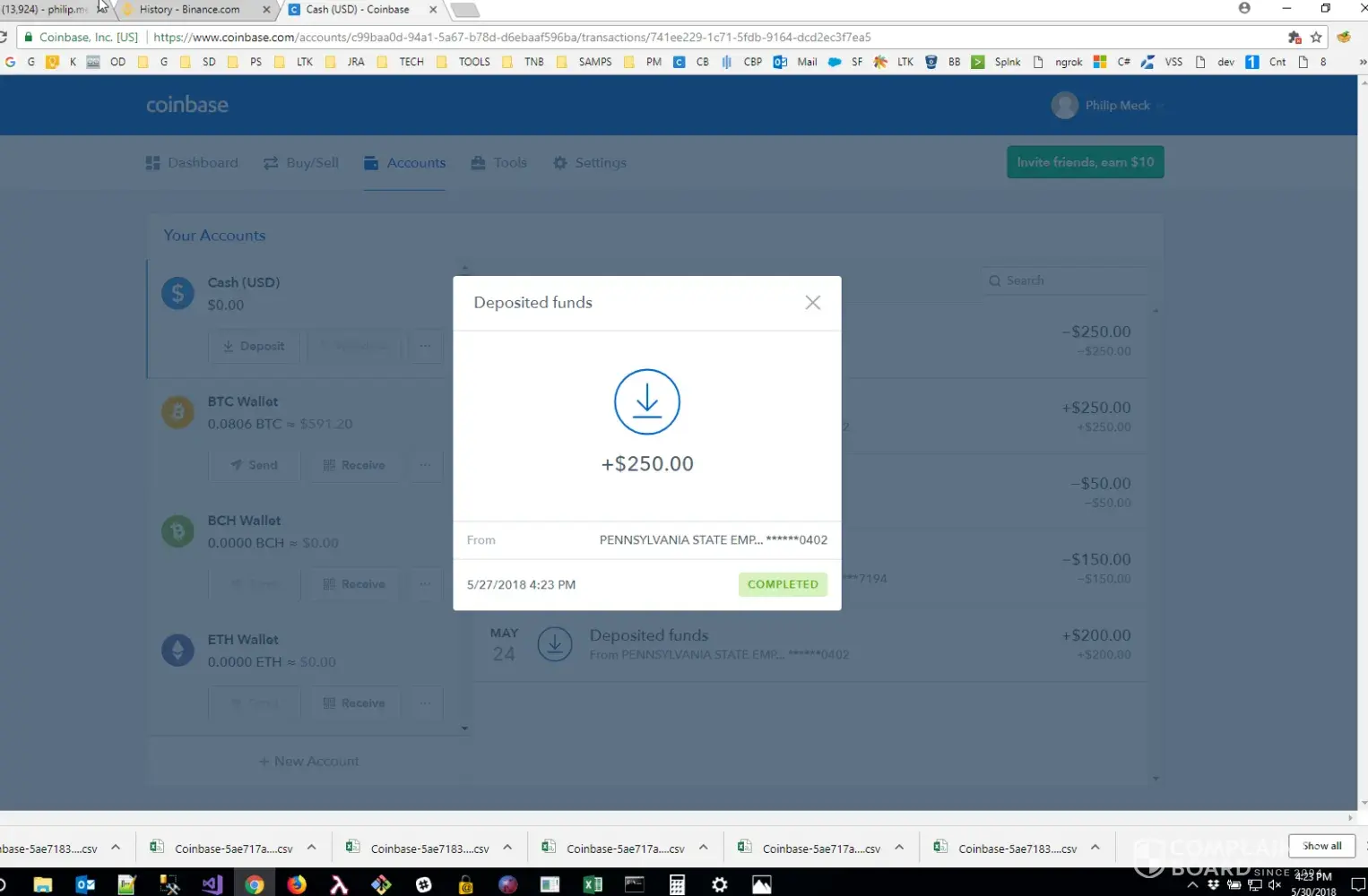
Task: Click the Cash (USD) dollar icon
Action: click(177, 293)
